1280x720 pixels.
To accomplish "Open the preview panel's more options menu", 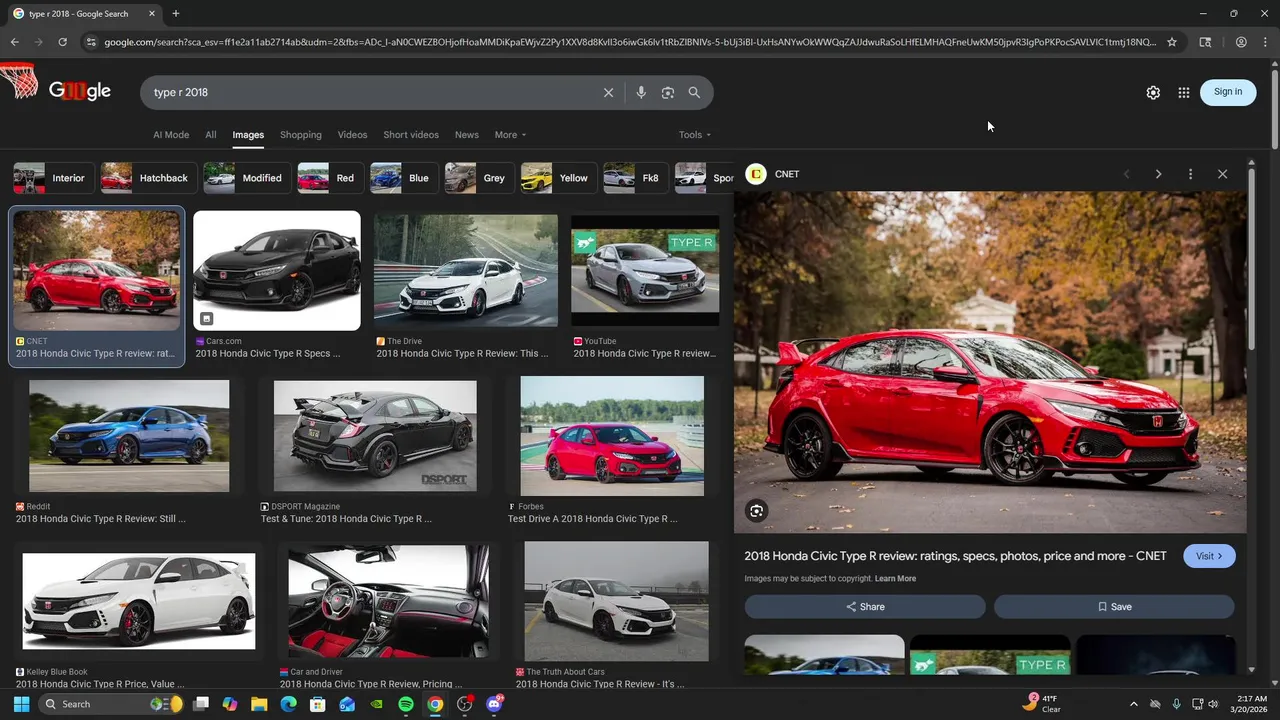I will click(1190, 174).
